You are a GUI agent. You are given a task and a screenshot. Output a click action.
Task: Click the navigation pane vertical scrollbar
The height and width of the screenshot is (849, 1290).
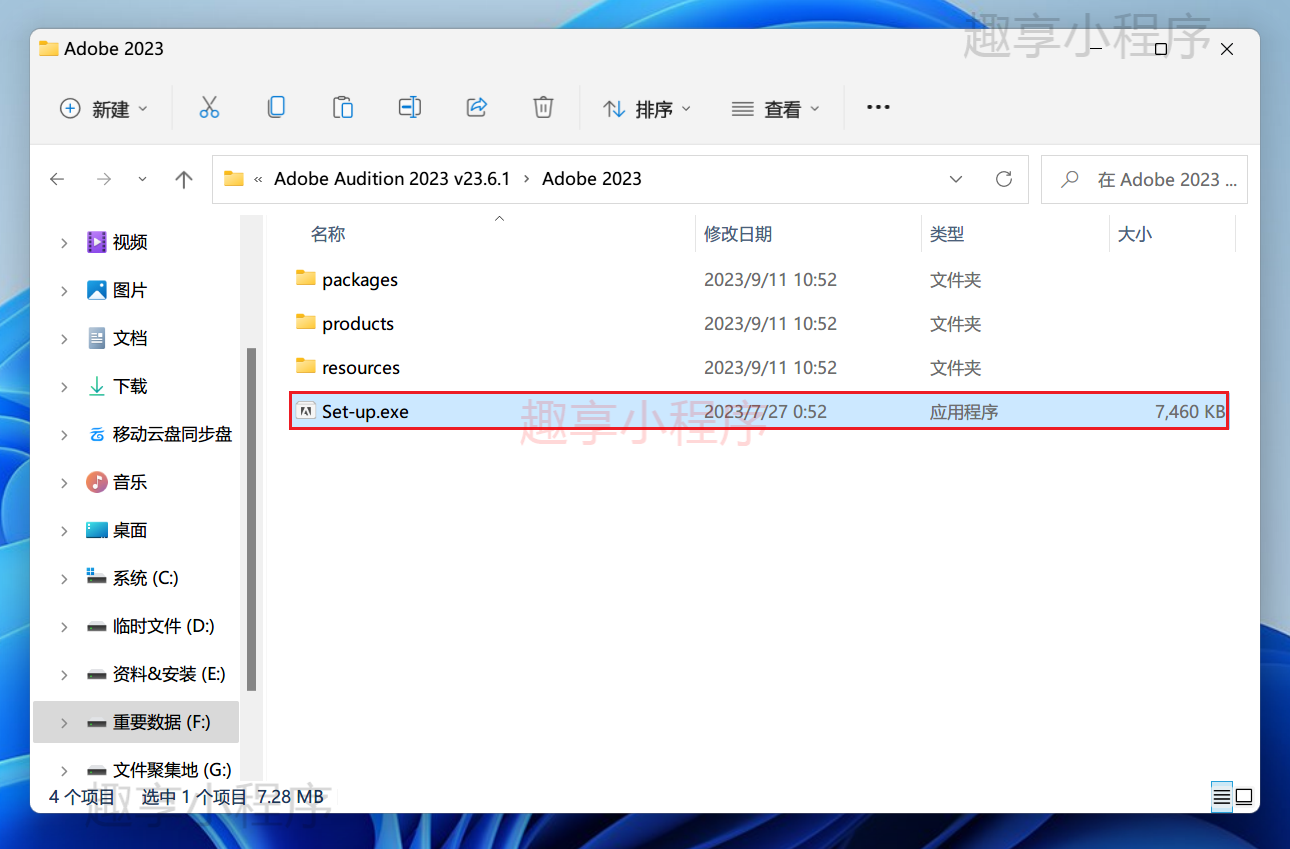(252, 520)
